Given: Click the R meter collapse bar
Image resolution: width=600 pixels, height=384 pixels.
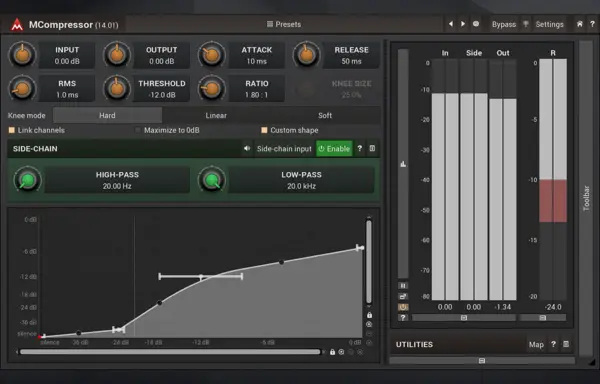Looking at the screenshot, I should (542, 318).
